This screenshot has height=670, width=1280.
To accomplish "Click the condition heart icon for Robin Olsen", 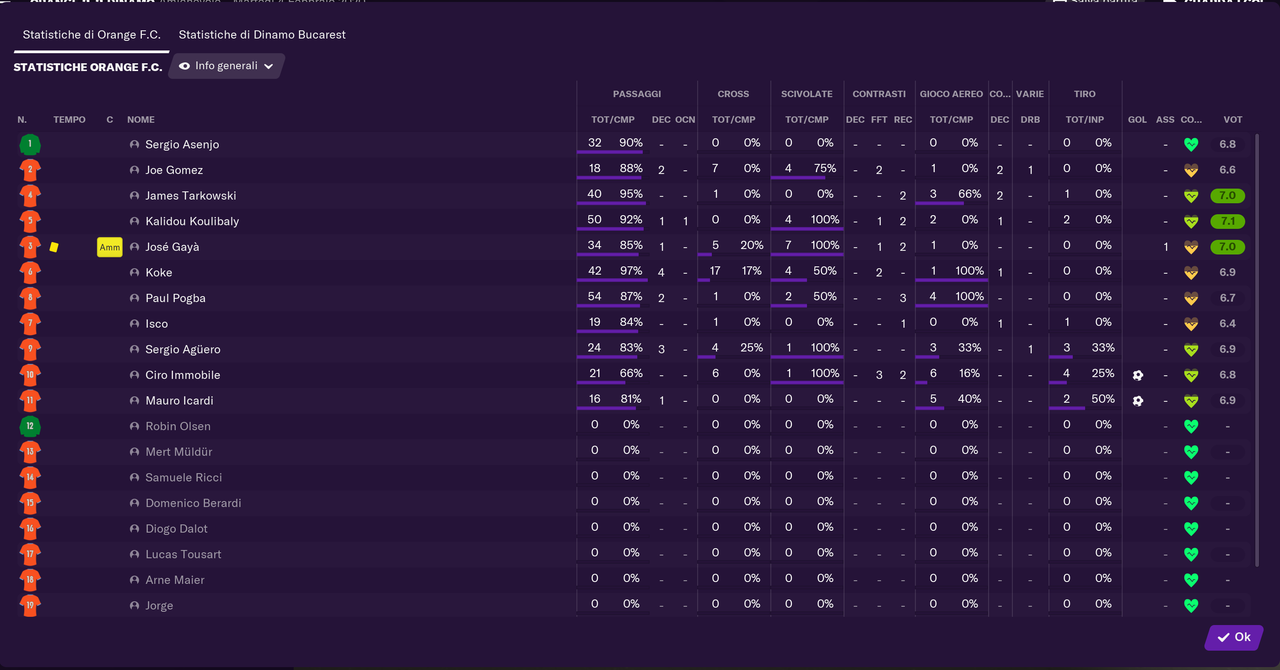I will click(x=1190, y=426).
